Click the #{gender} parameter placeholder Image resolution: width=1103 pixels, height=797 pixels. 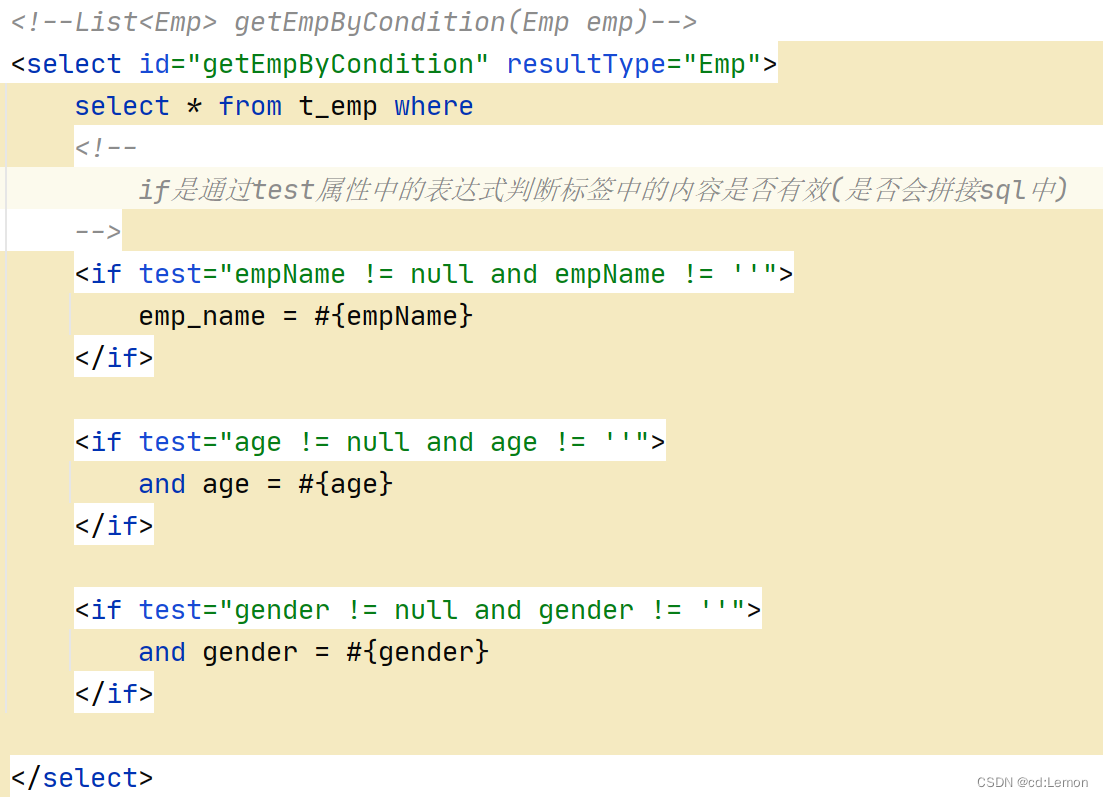pos(419,651)
